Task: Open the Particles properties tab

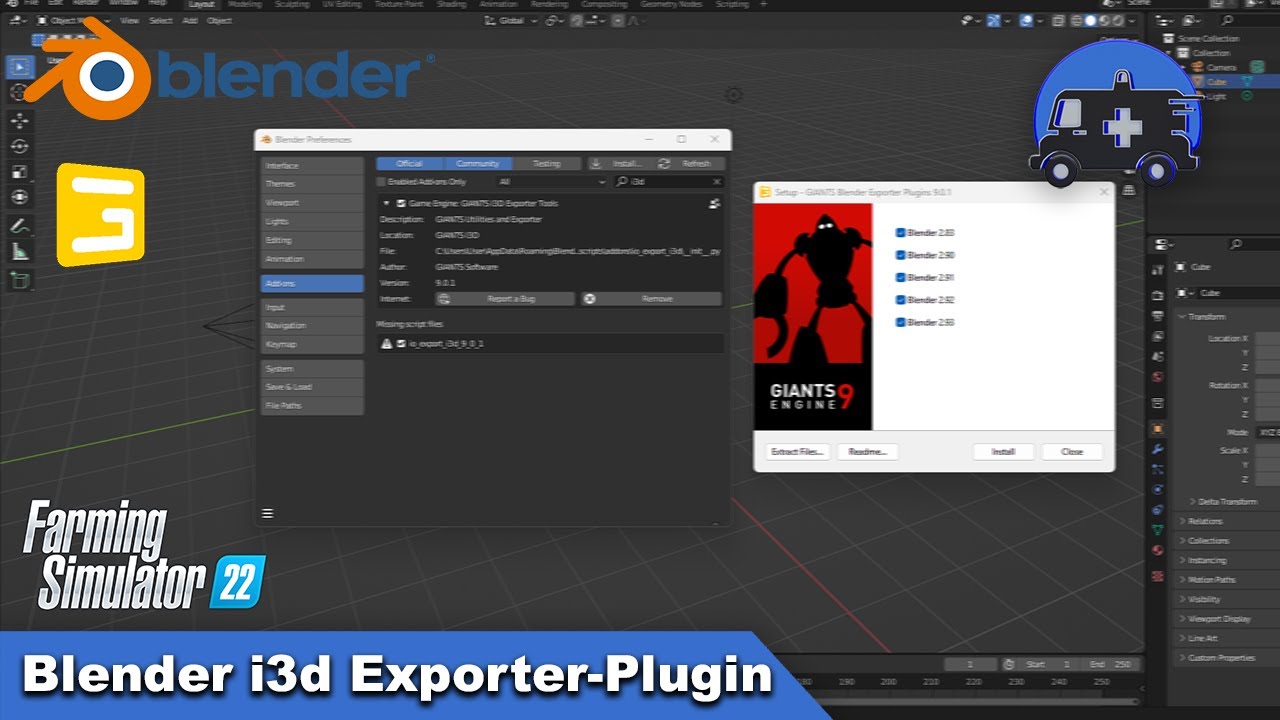Action: 1158,469
